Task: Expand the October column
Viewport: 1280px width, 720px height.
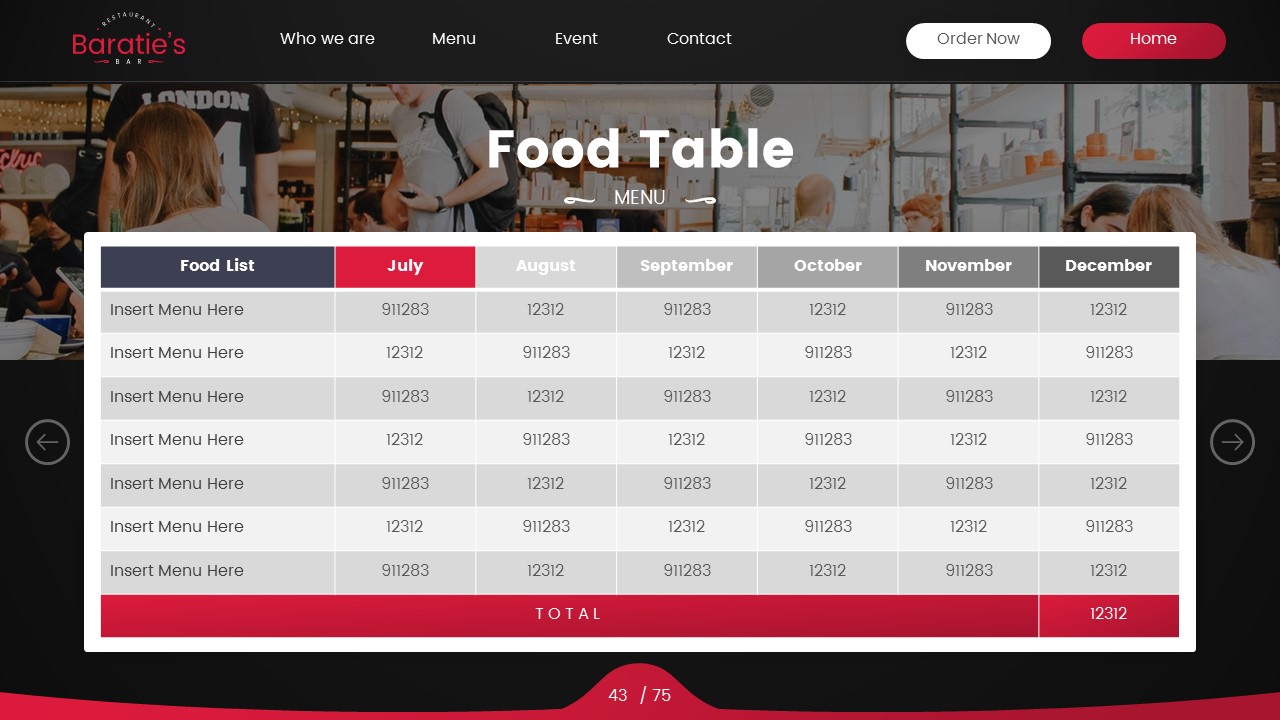Action: point(827,266)
